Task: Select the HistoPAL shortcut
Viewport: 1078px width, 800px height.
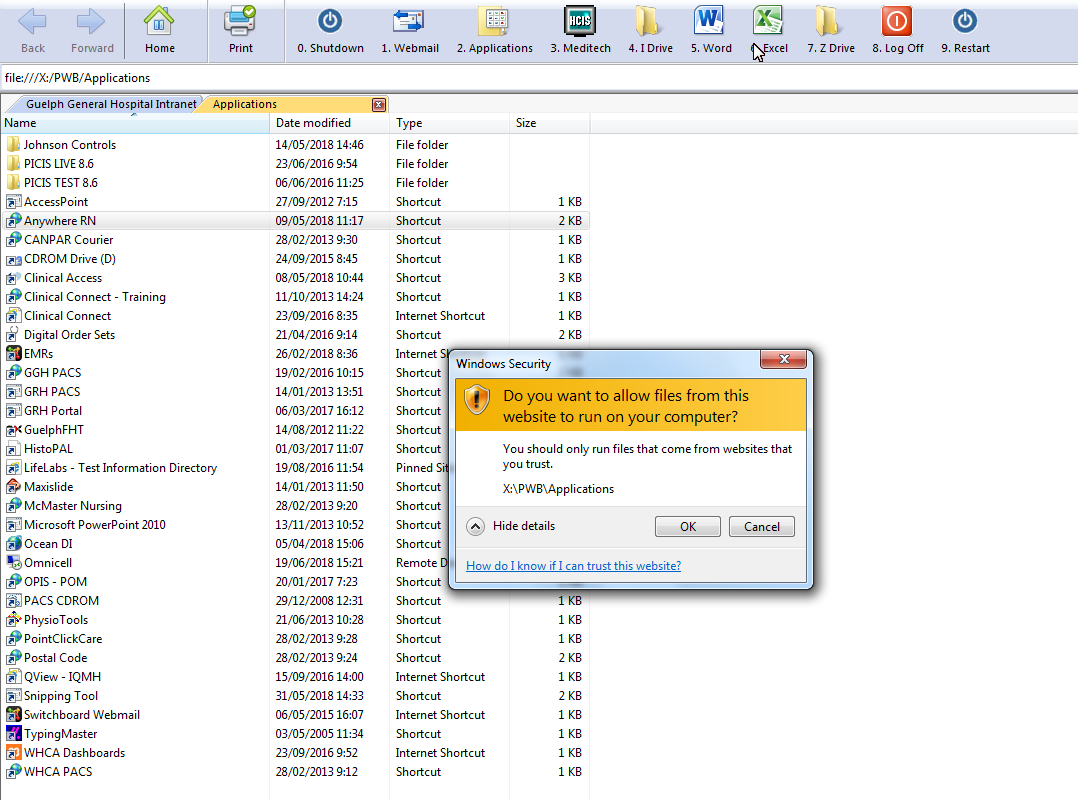Action: click(48, 449)
